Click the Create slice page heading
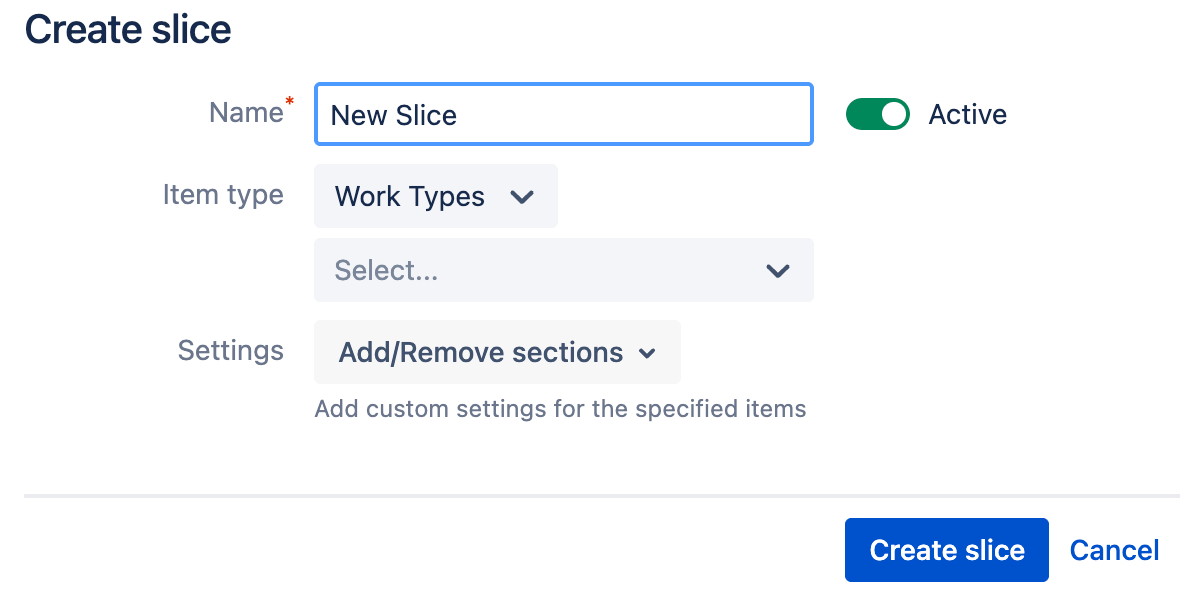The width and height of the screenshot is (1182, 600). coord(127,29)
